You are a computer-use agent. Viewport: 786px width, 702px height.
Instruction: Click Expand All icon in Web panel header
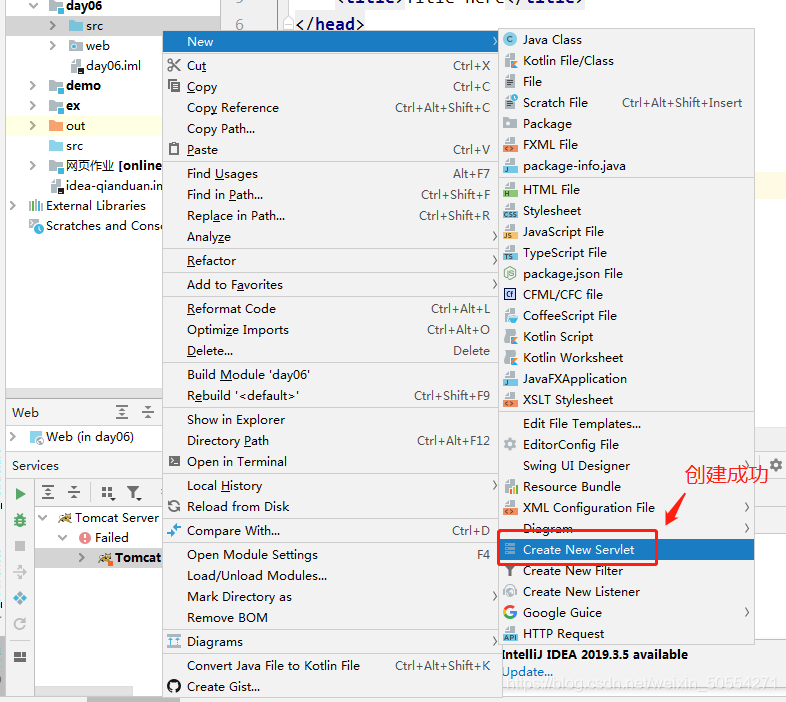click(x=122, y=412)
